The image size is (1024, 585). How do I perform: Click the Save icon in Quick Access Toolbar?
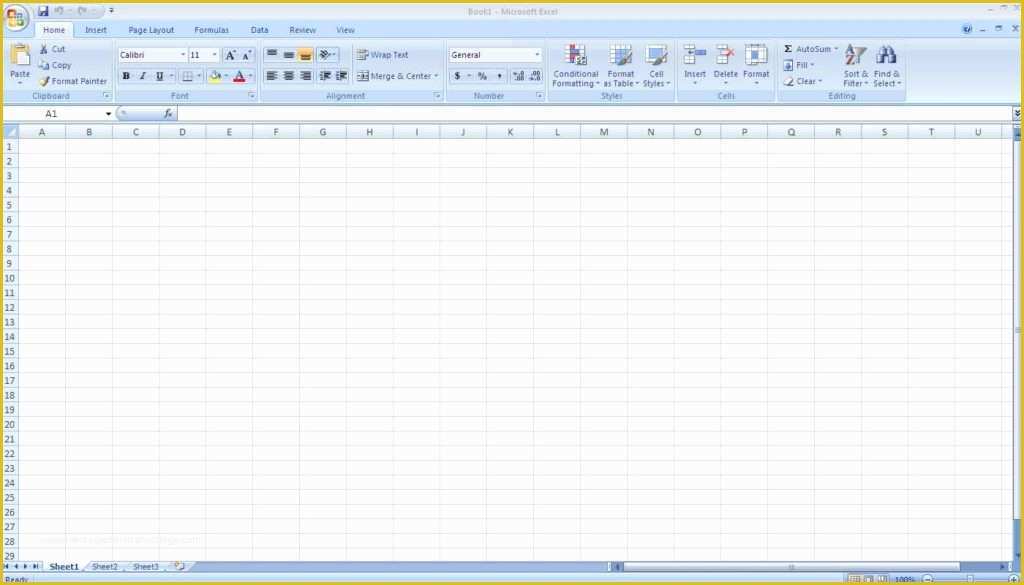[x=43, y=11]
